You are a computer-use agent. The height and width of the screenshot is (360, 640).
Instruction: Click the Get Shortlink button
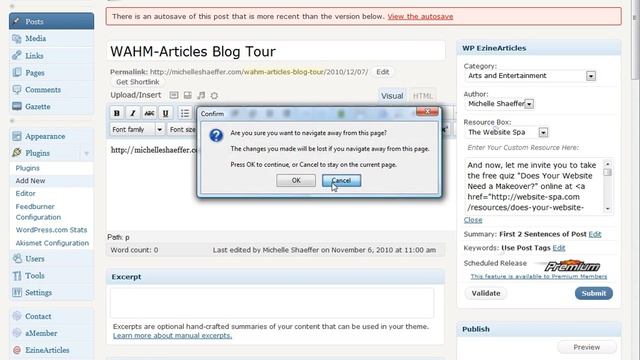138,82
